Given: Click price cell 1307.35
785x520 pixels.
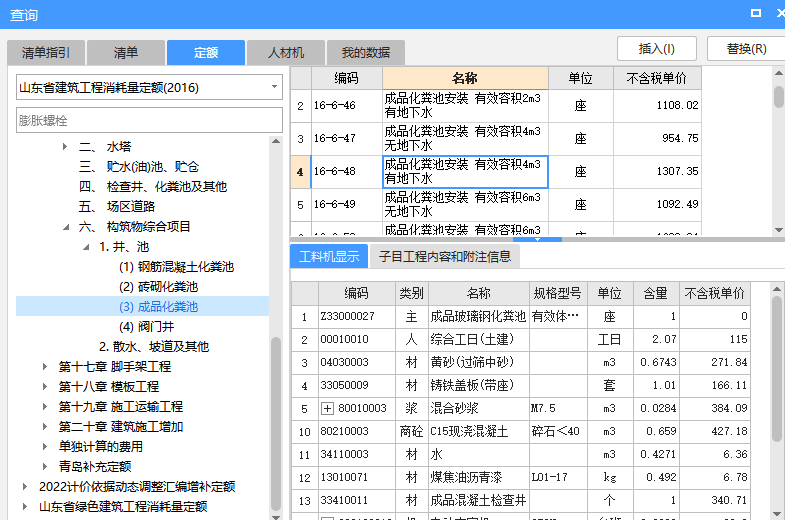Looking at the screenshot, I should coord(657,172).
